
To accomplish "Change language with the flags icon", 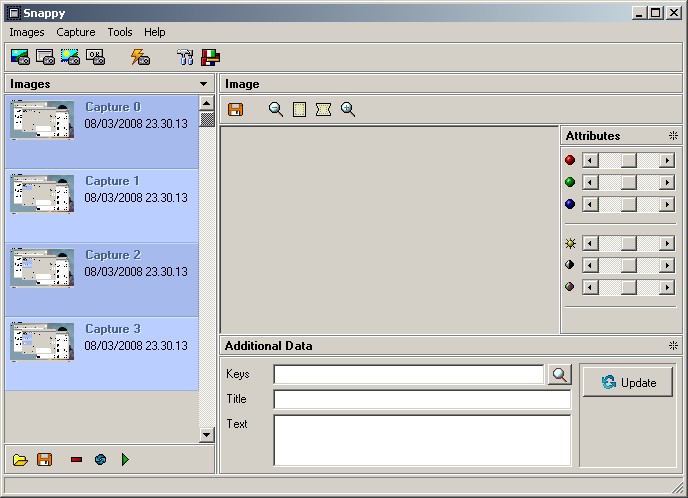I will pyautogui.click(x=210, y=57).
